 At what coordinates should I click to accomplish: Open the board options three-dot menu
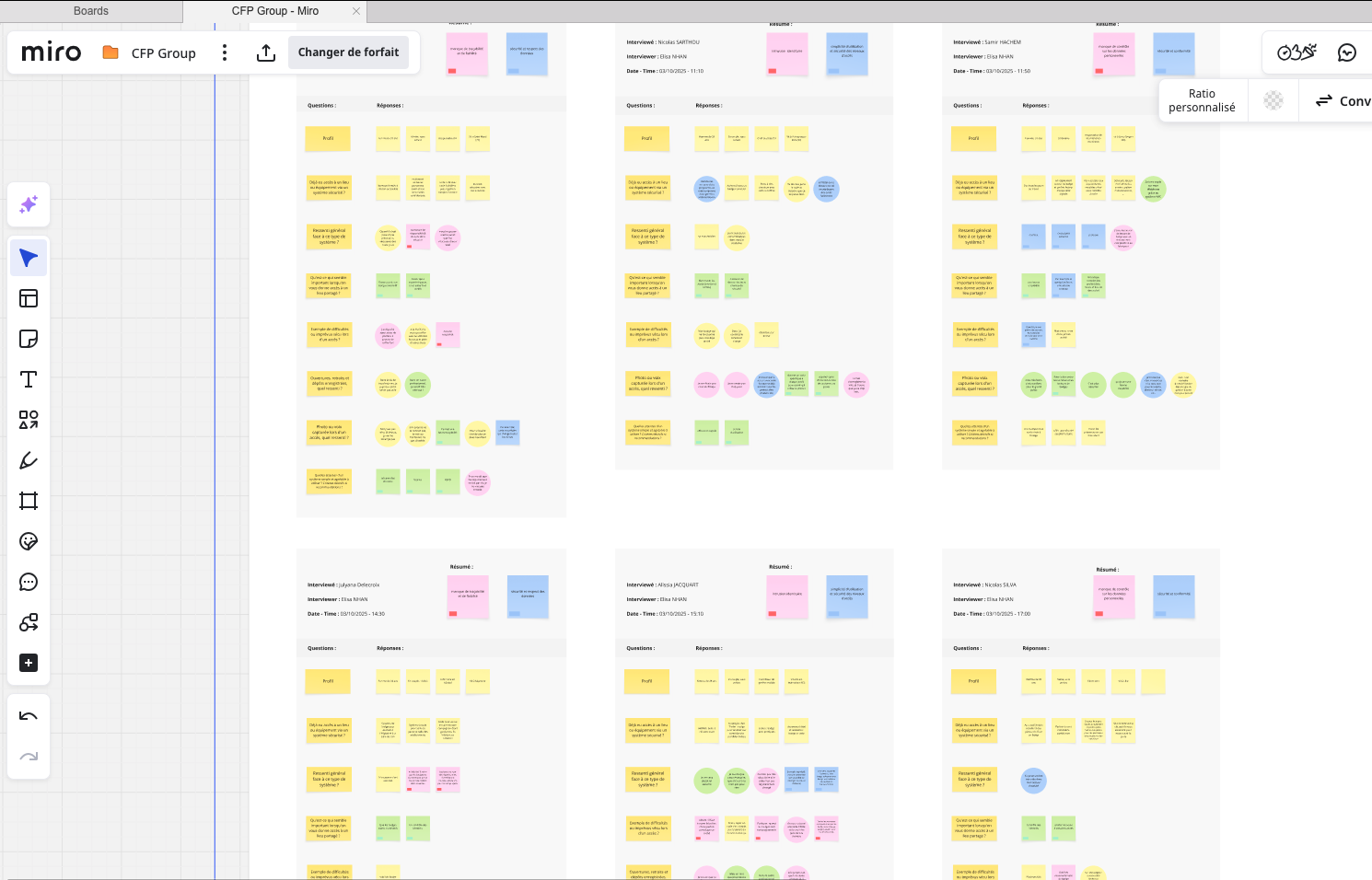tap(225, 52)
